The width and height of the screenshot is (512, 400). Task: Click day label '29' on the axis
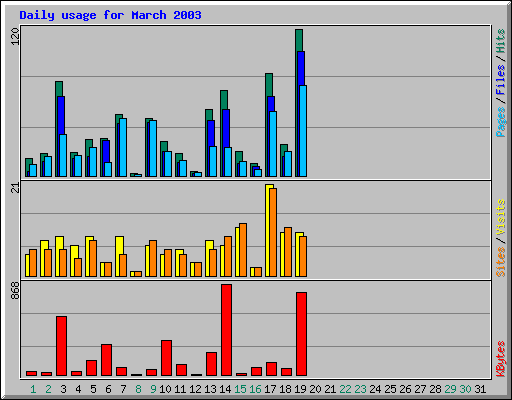tap(450, 389)
